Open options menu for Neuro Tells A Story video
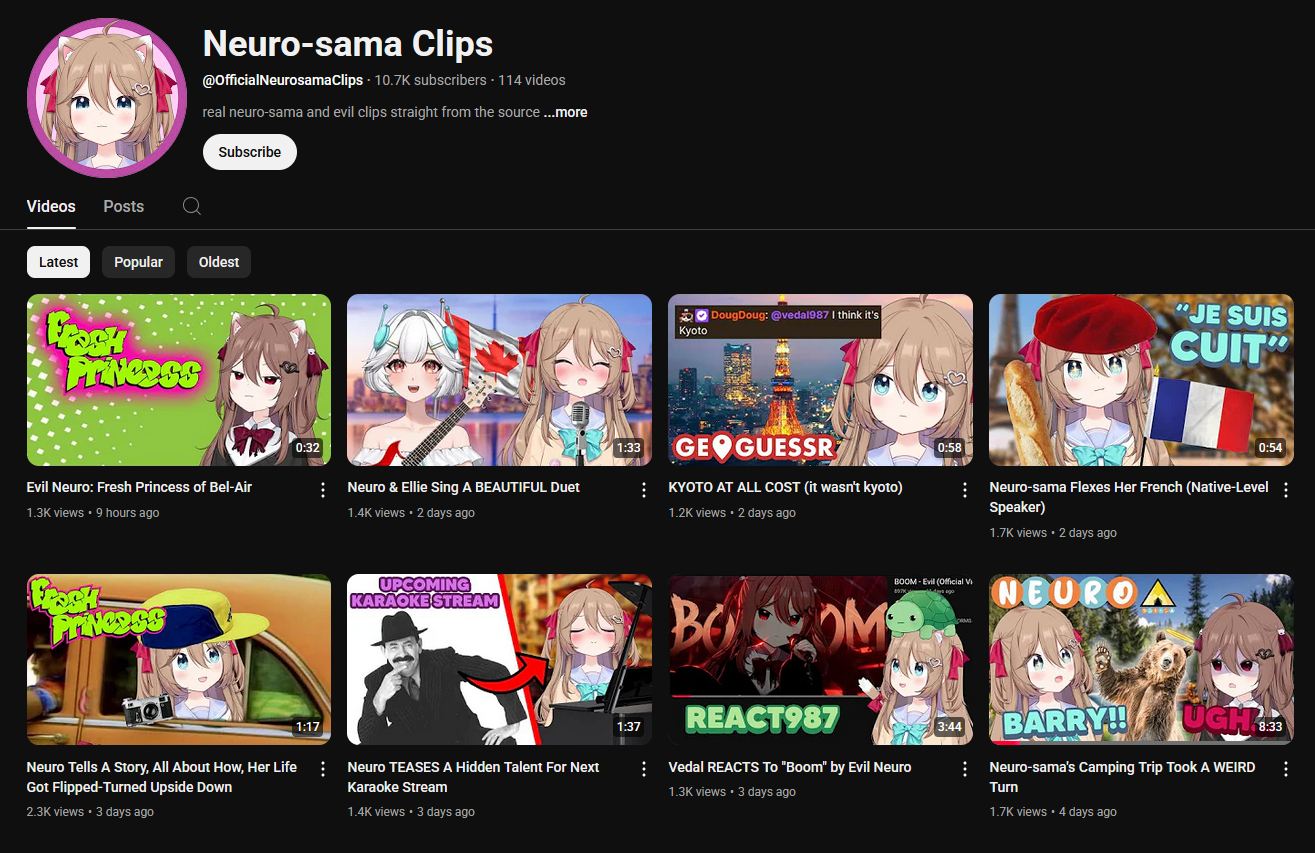This screenshot has height=853, width=1315. (x=323, y=769)
